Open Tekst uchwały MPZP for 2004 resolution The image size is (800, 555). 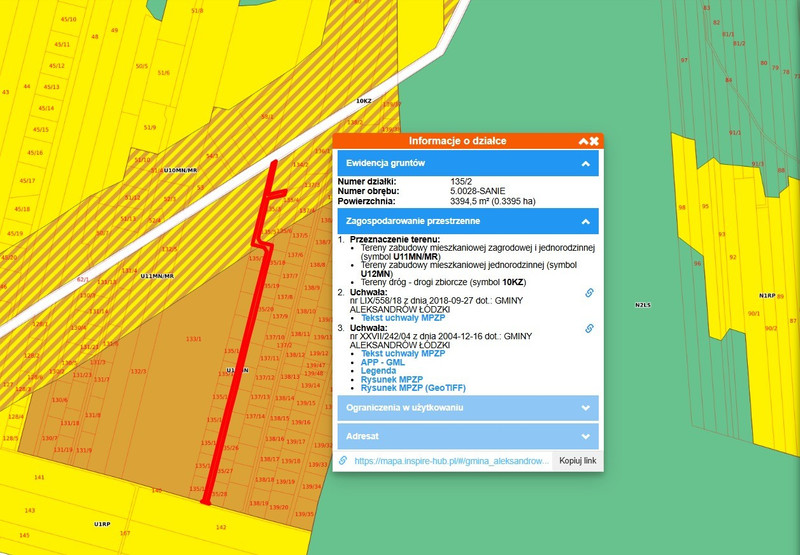[x=403, y=353]
